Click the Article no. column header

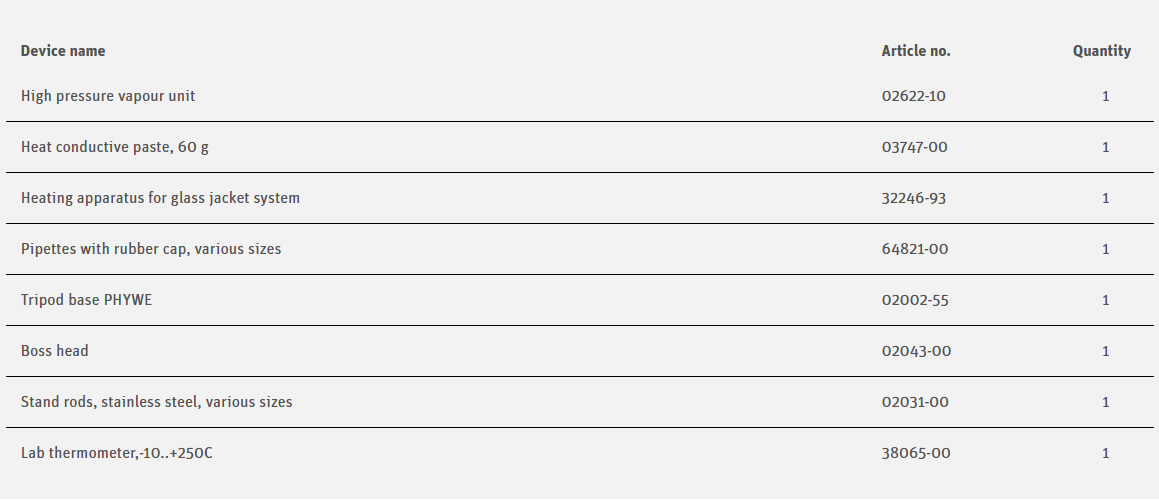pos(916,51)
